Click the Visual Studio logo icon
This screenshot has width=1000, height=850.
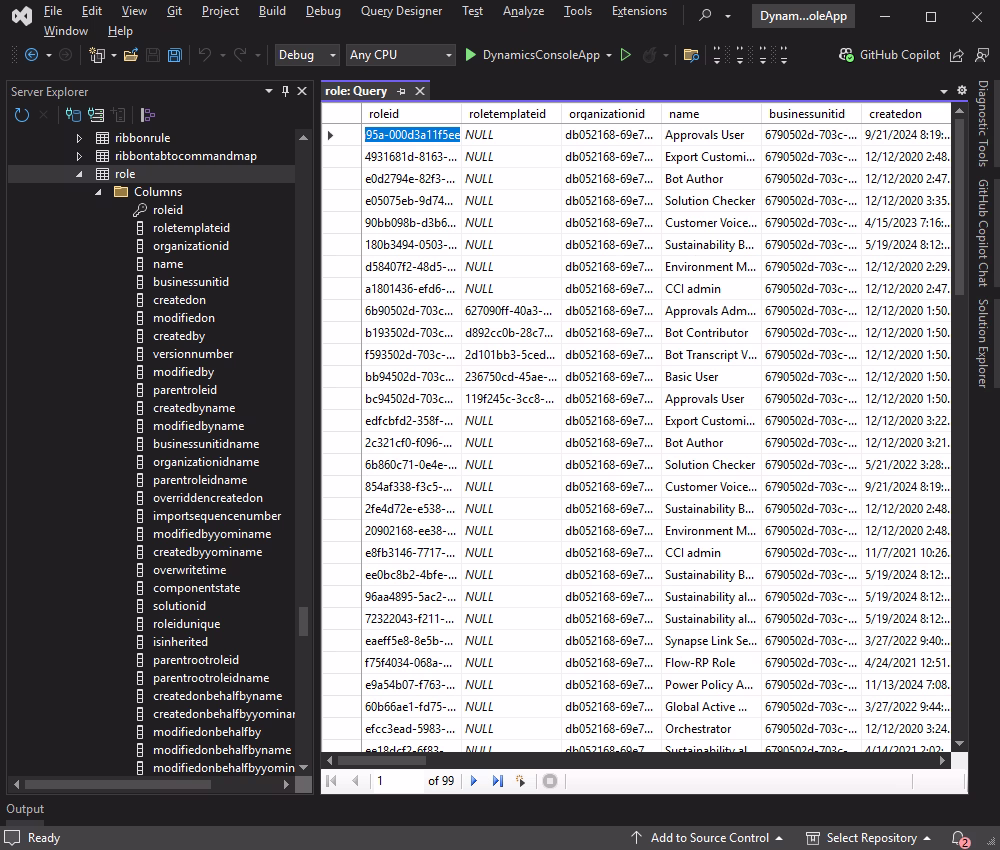click(22, 16)
